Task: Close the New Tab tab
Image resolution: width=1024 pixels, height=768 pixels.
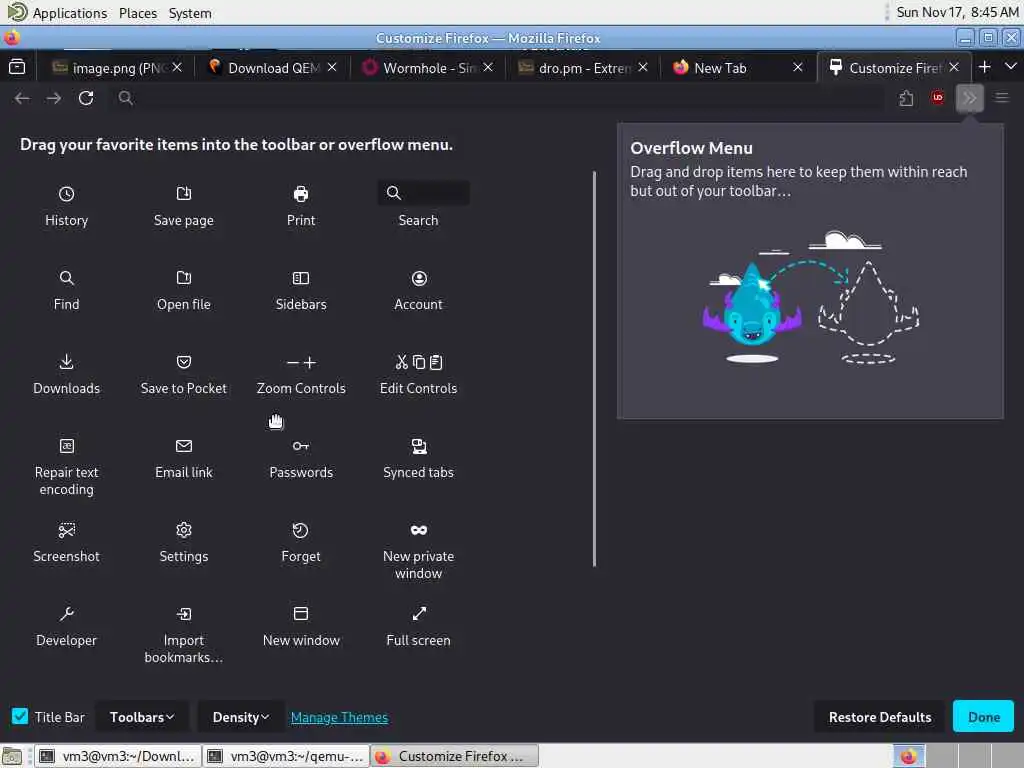Action: coord(798,67)
